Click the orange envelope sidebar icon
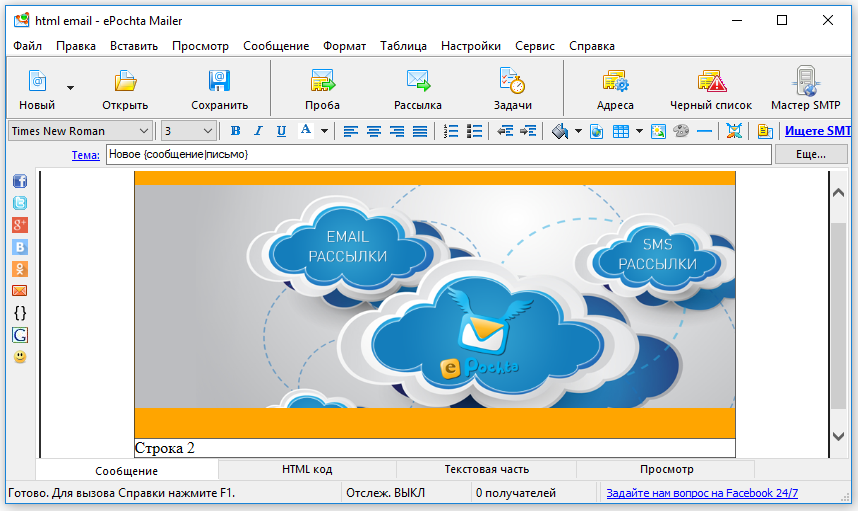Image resolution: width=858 pixels, height=511 pixels. click(x=20, y=291)
